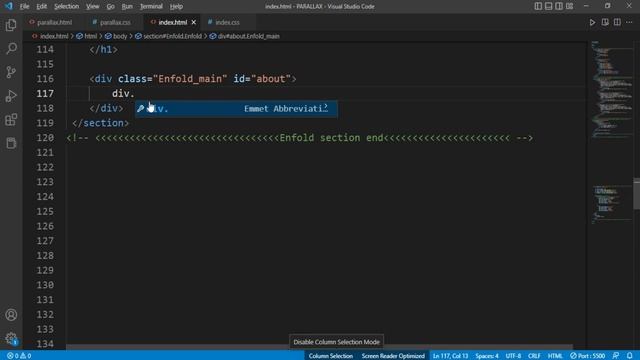640x360 pixels.
Task: Click the open preview icon in editor toolbar
Action: click(x=605, y=22)
